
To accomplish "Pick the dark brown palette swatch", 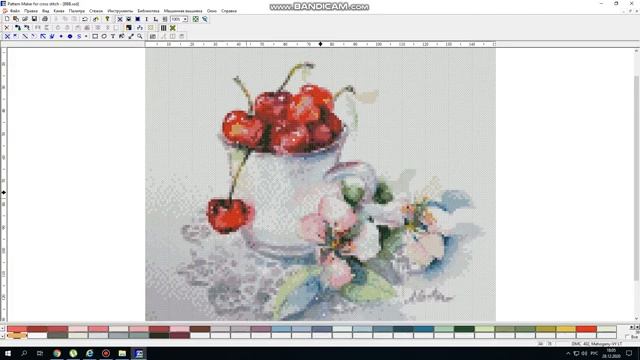I will coord(200,329).
